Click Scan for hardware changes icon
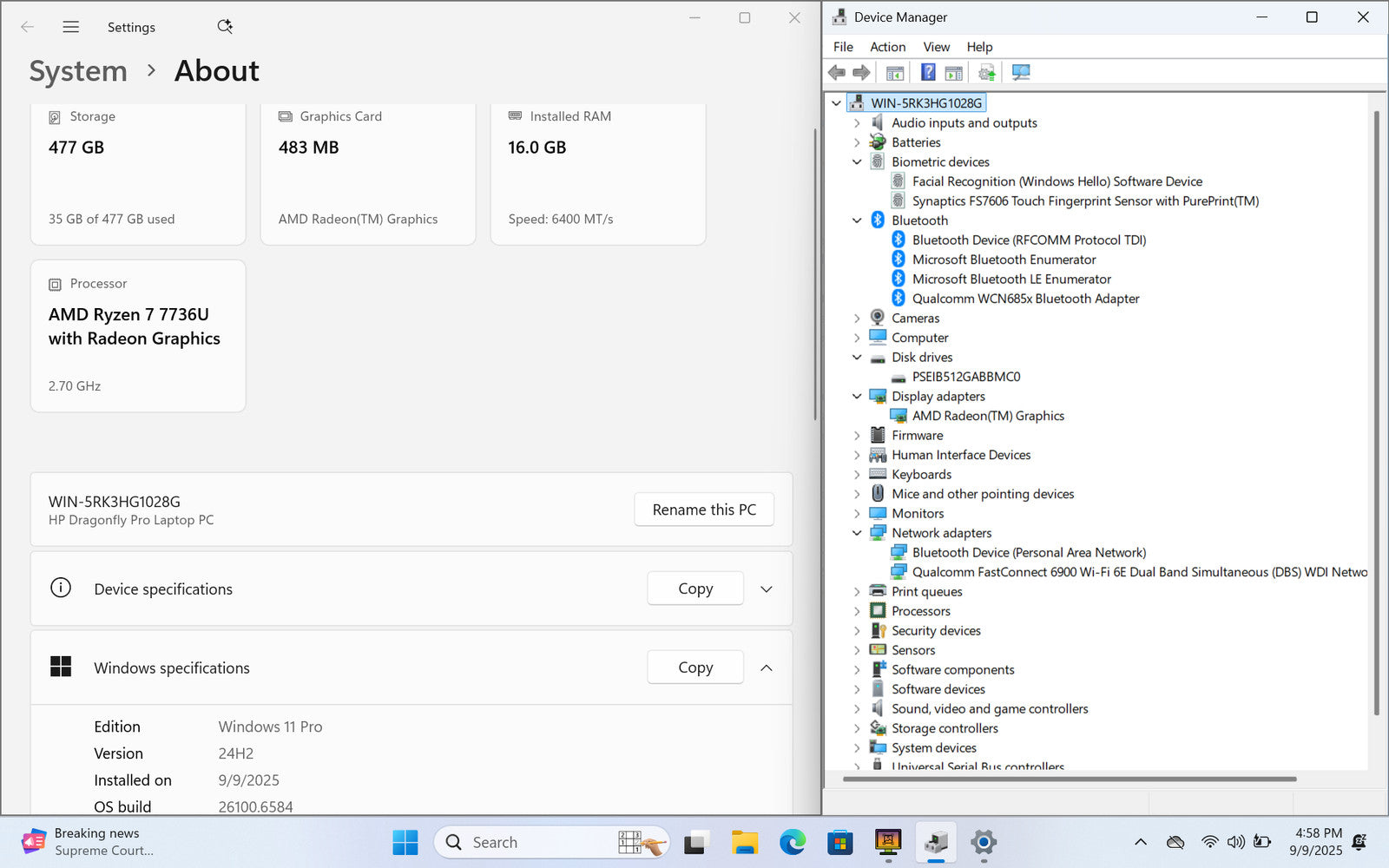Image resolution: width=1389 pixels, height=868 pixels. (1021, 73)
